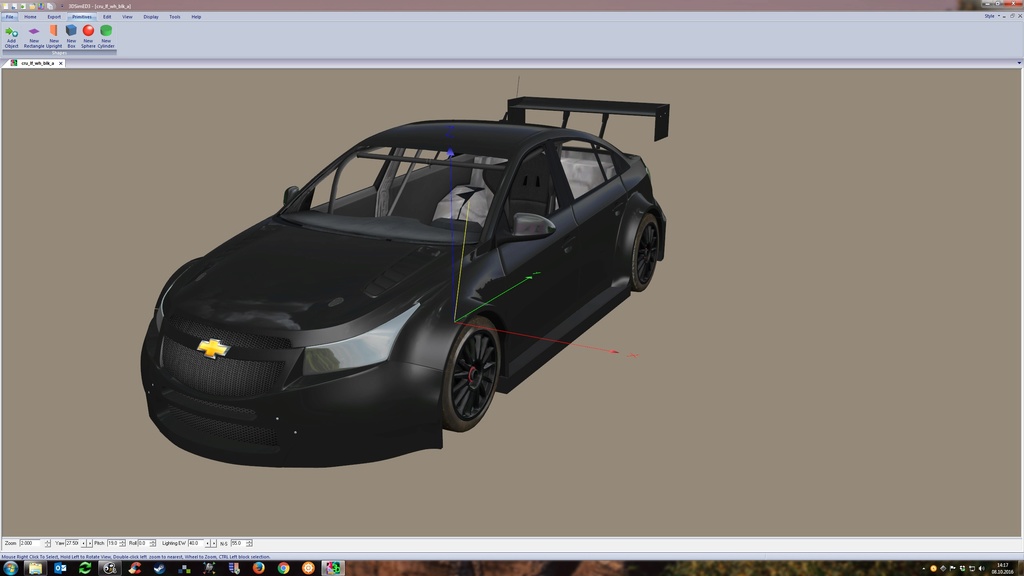Click the copy pages quick-access icon
The width and height of the screenshot is (1024, 576).
(50, 6)
